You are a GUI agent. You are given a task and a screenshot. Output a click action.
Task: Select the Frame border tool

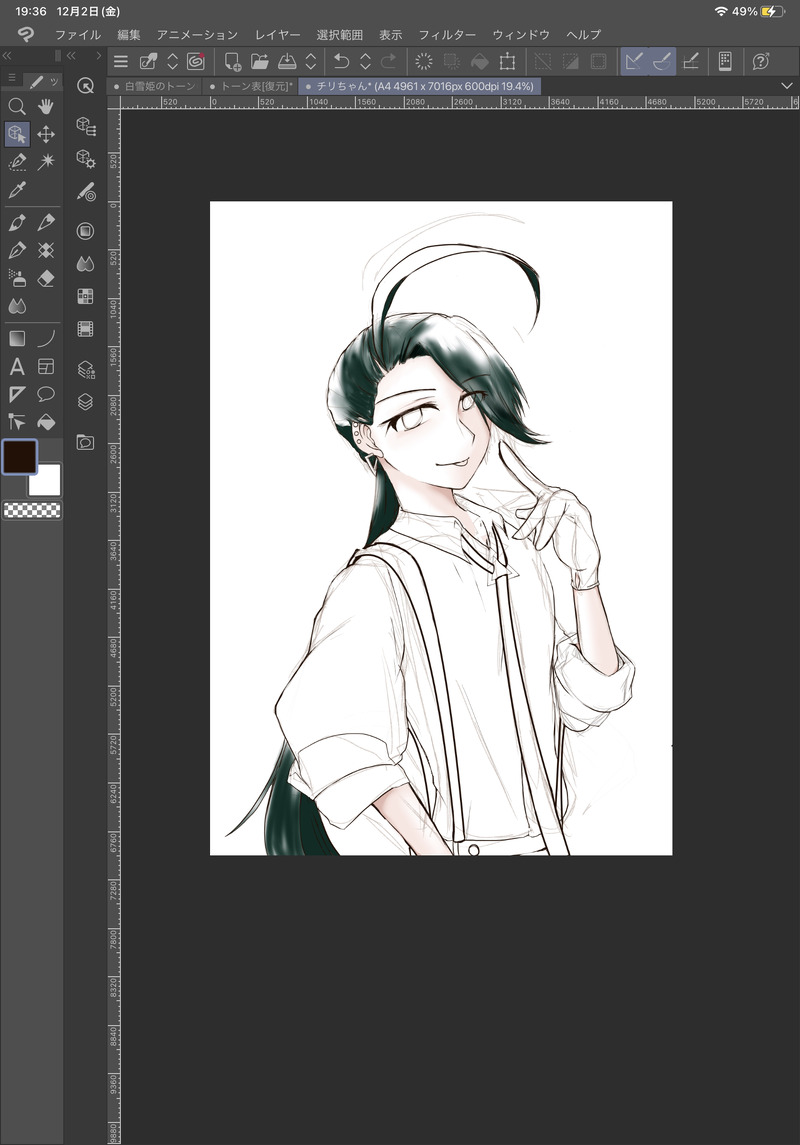pos(46,367)
